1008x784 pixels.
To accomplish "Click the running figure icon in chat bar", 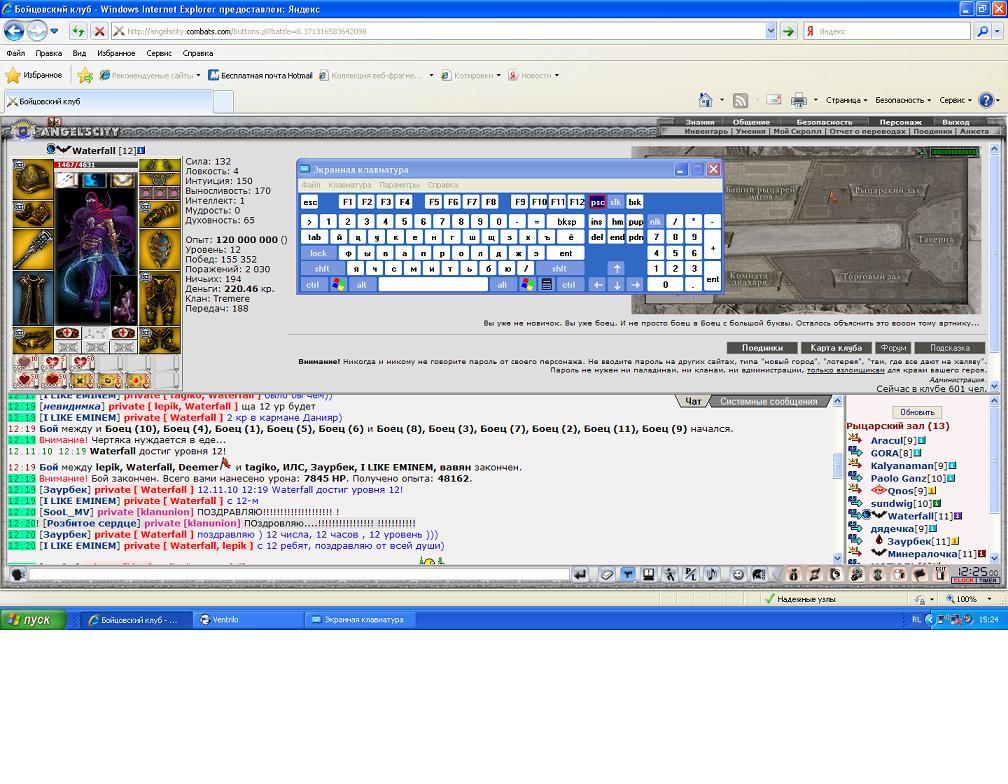I will tap(669, 575).
